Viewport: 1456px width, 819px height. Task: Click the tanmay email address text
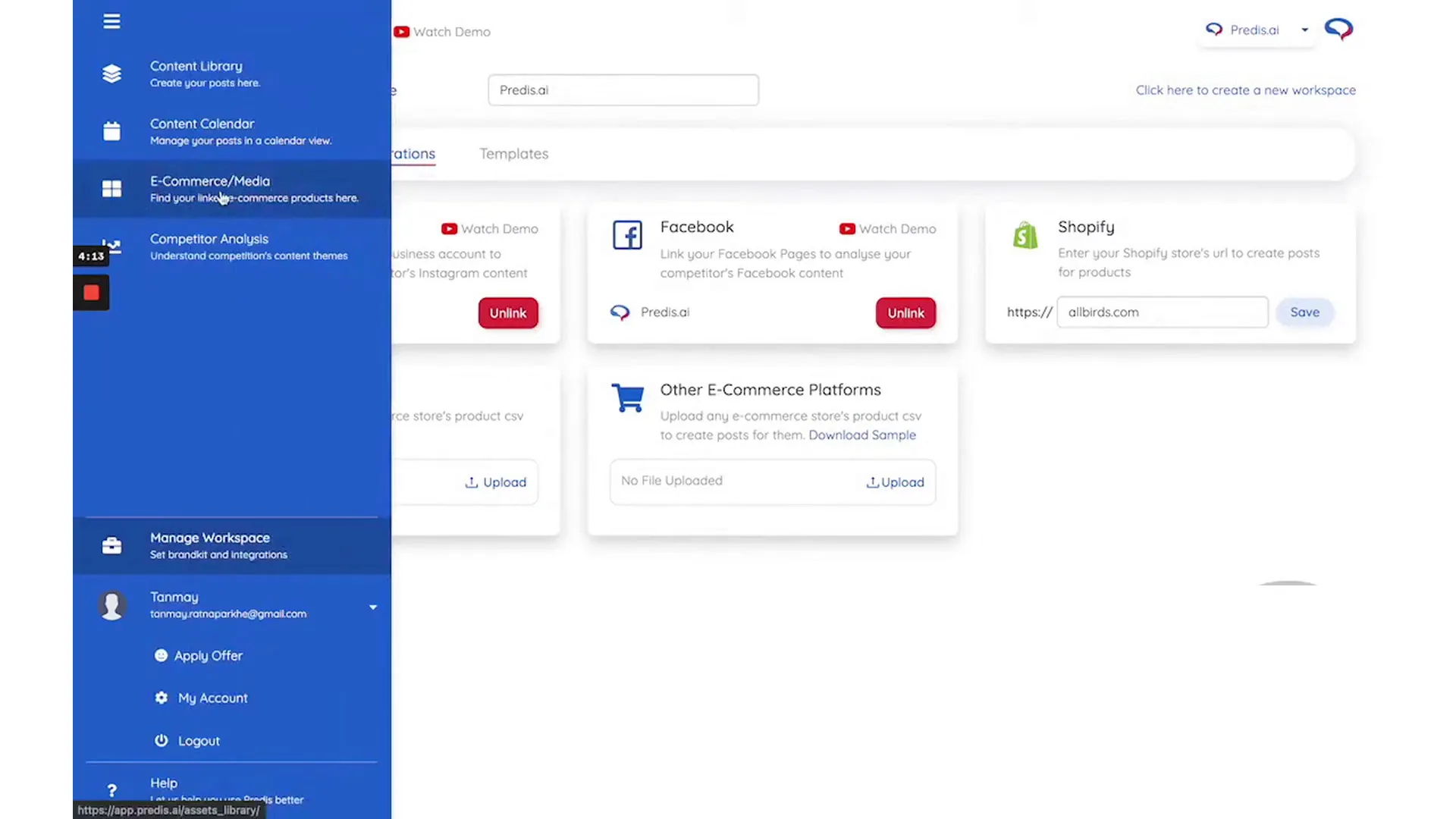(x=228, y=614)
